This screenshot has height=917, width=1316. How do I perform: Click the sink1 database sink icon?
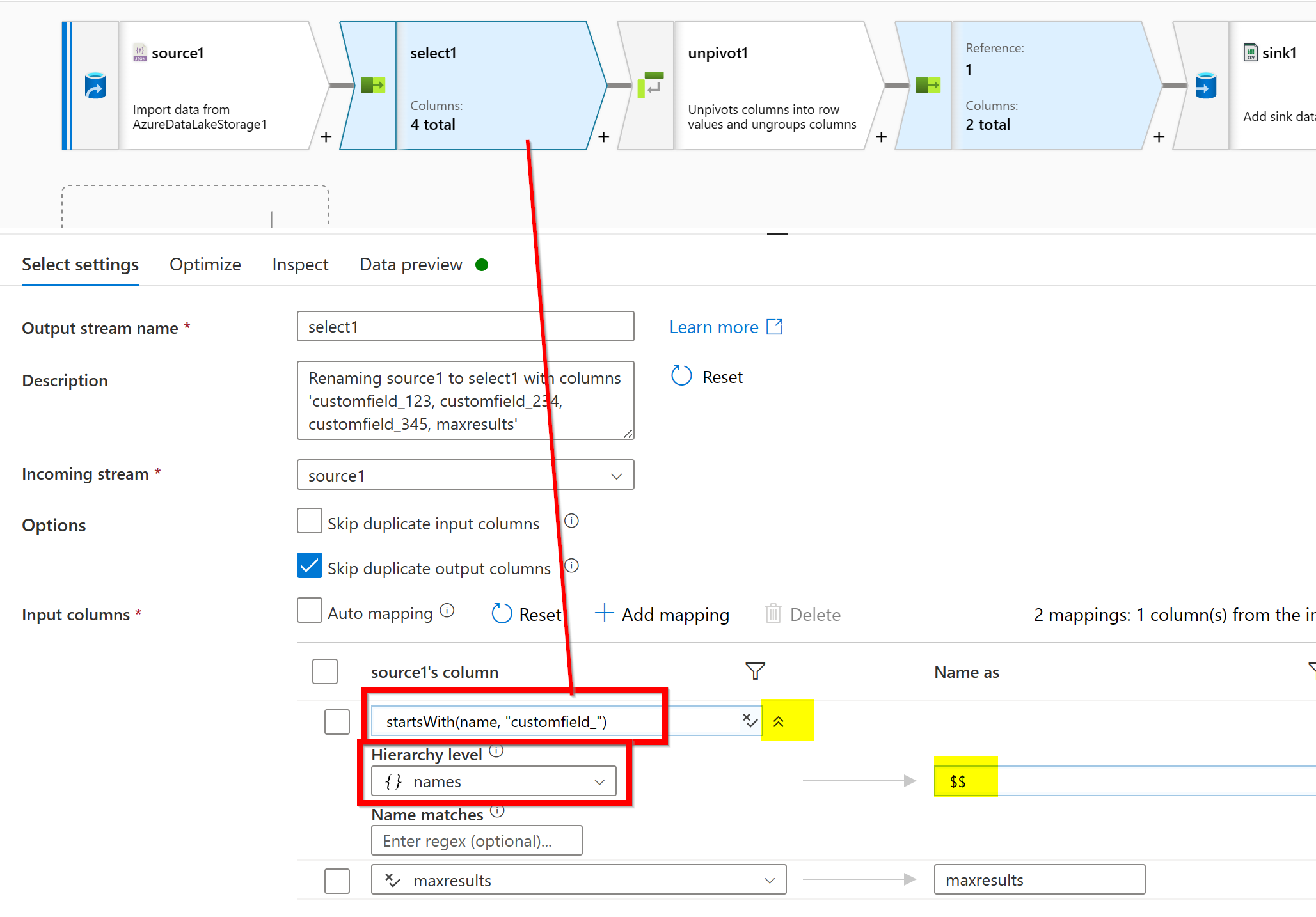1205,86
